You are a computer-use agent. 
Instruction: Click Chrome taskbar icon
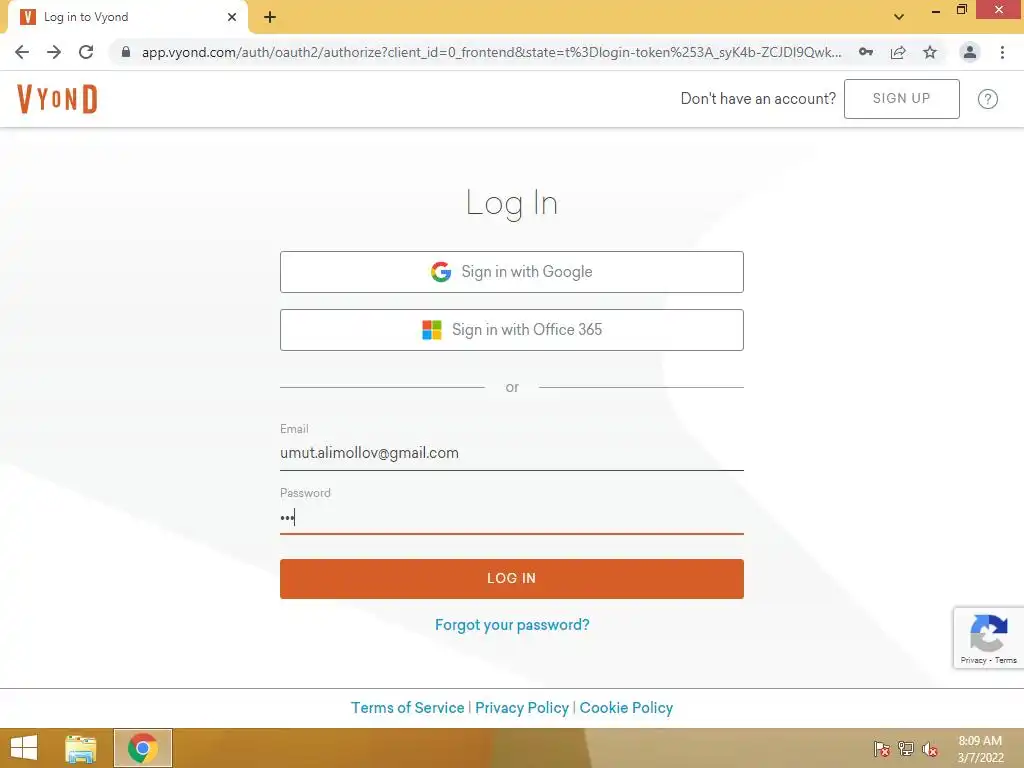point(143,748)
